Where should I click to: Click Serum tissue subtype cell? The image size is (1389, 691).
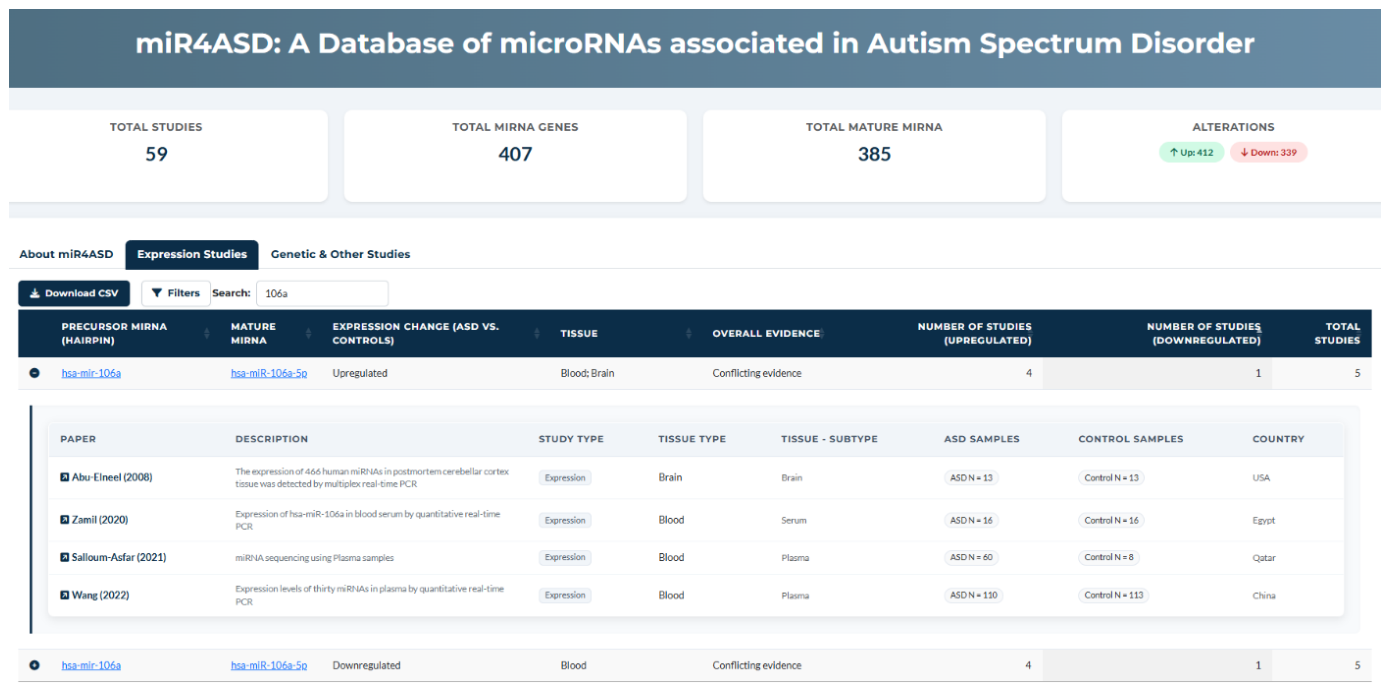(x=795, y=520)
